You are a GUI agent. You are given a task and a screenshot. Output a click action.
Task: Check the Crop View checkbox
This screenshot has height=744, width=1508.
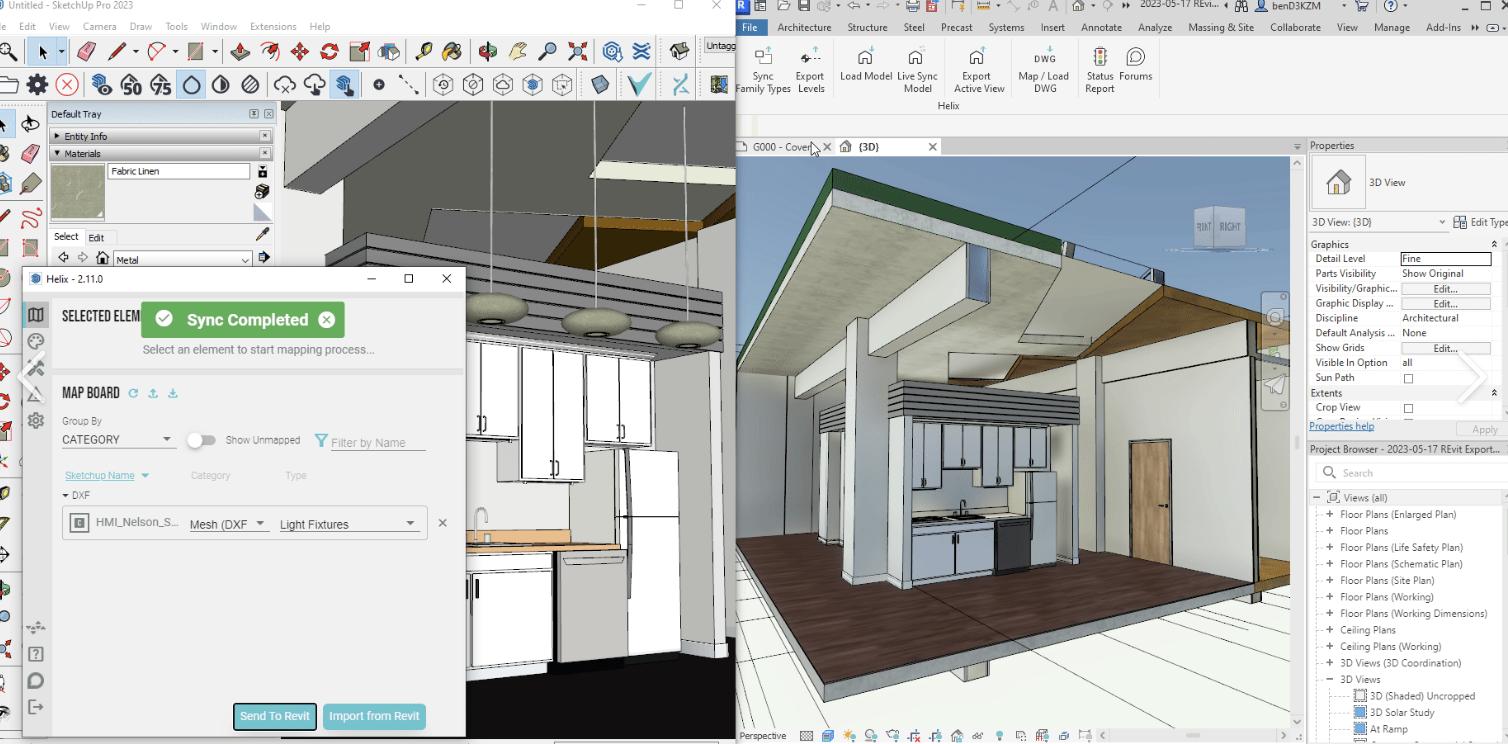tap(1408, 409)
